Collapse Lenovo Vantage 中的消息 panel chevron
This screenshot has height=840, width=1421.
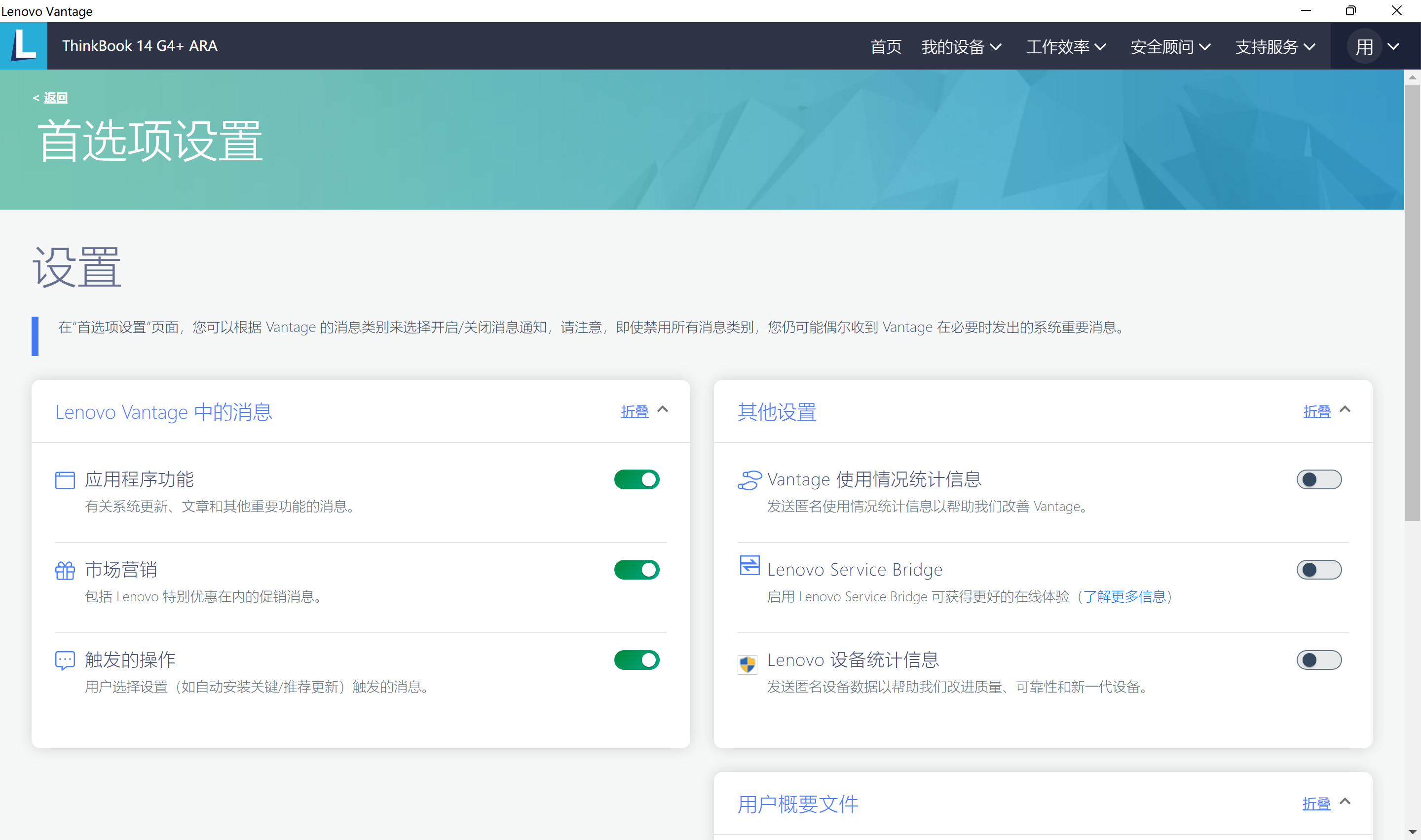[x=662, y=409]
